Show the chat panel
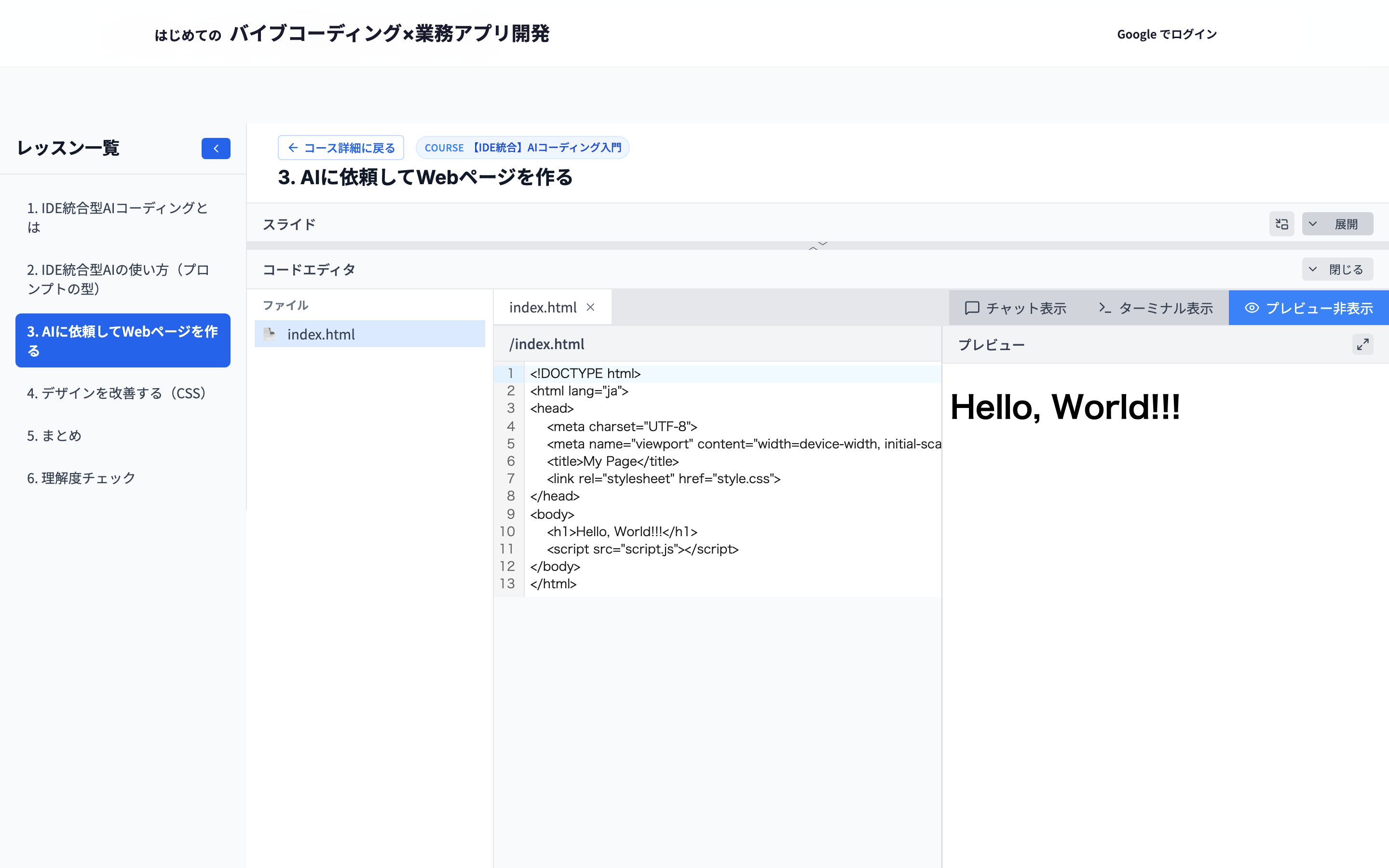Image resolution: width=1389 pixels, height=868 pixels. [x=1015, y=308]
